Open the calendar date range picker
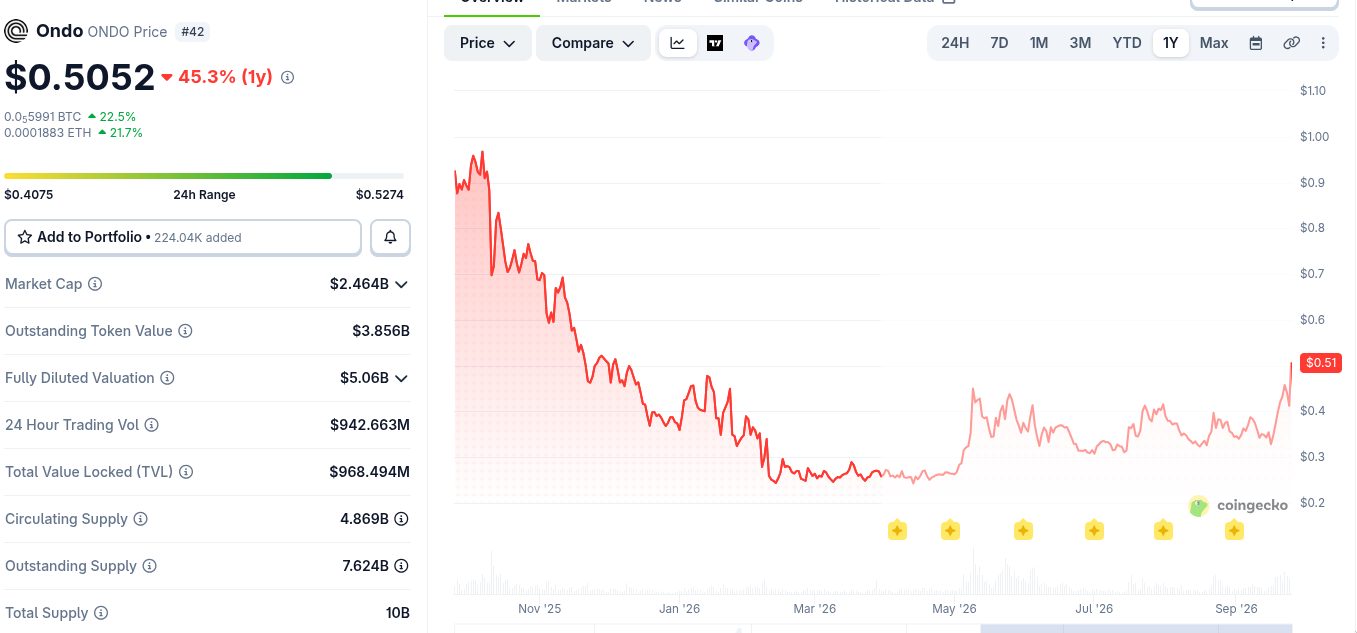 tap(1256, 43)
